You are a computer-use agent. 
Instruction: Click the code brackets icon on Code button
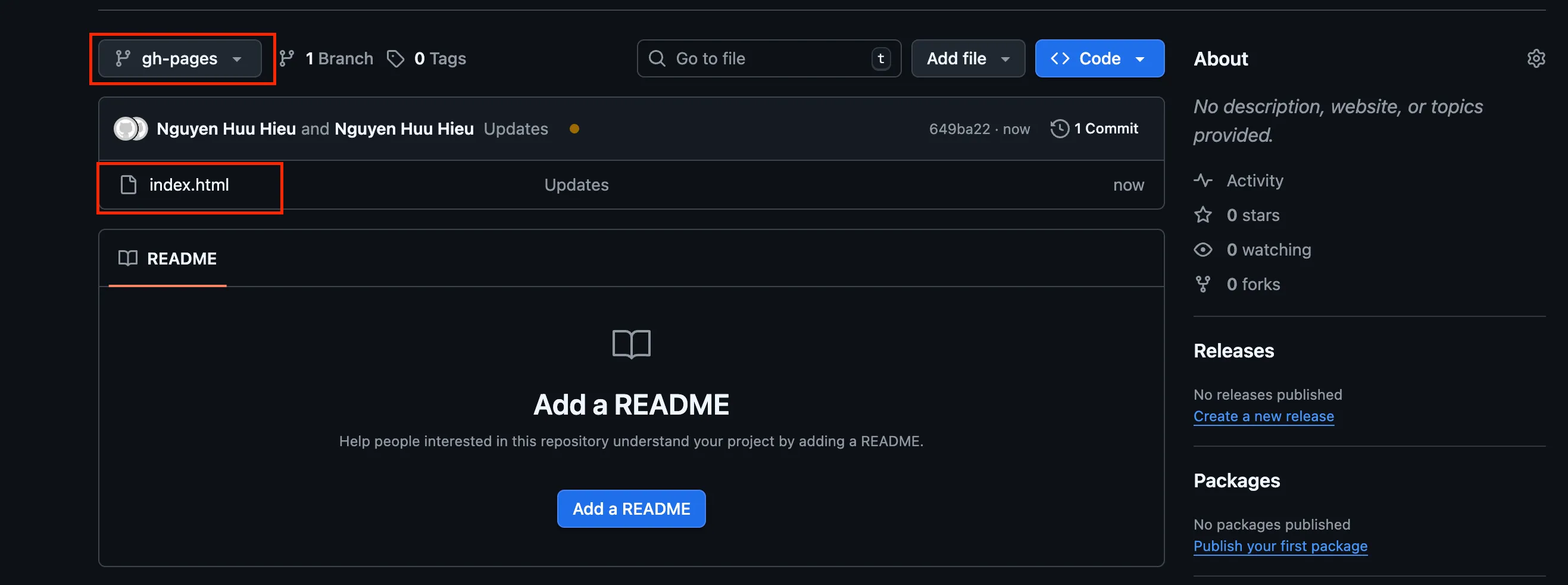pyautogui.click(x=1060, y=58)
